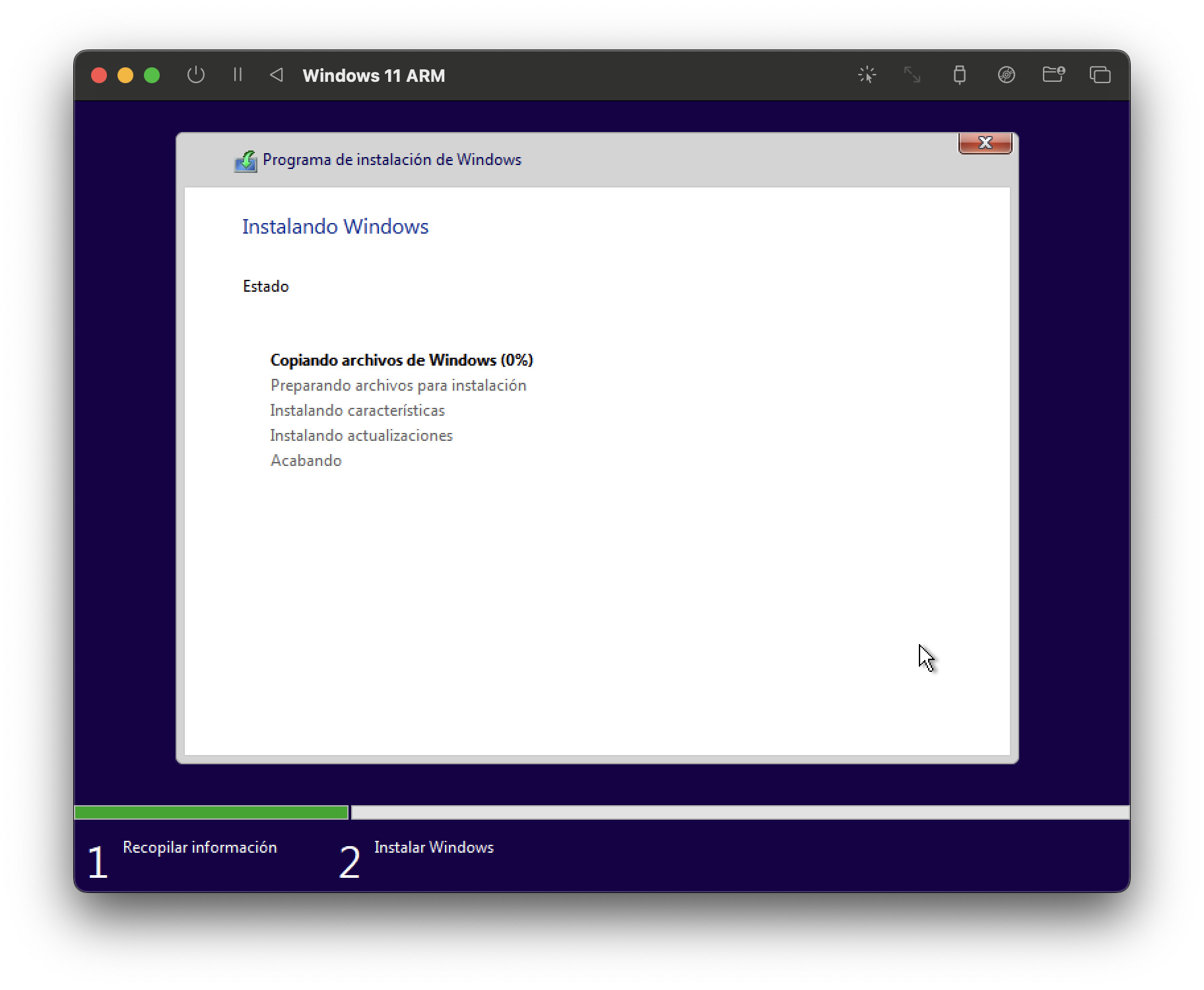Pause the Windows 11 ARM virtual machine
Image resolution: width=1204 pixels, height=990 pixels.
click(x=238, y=75)
